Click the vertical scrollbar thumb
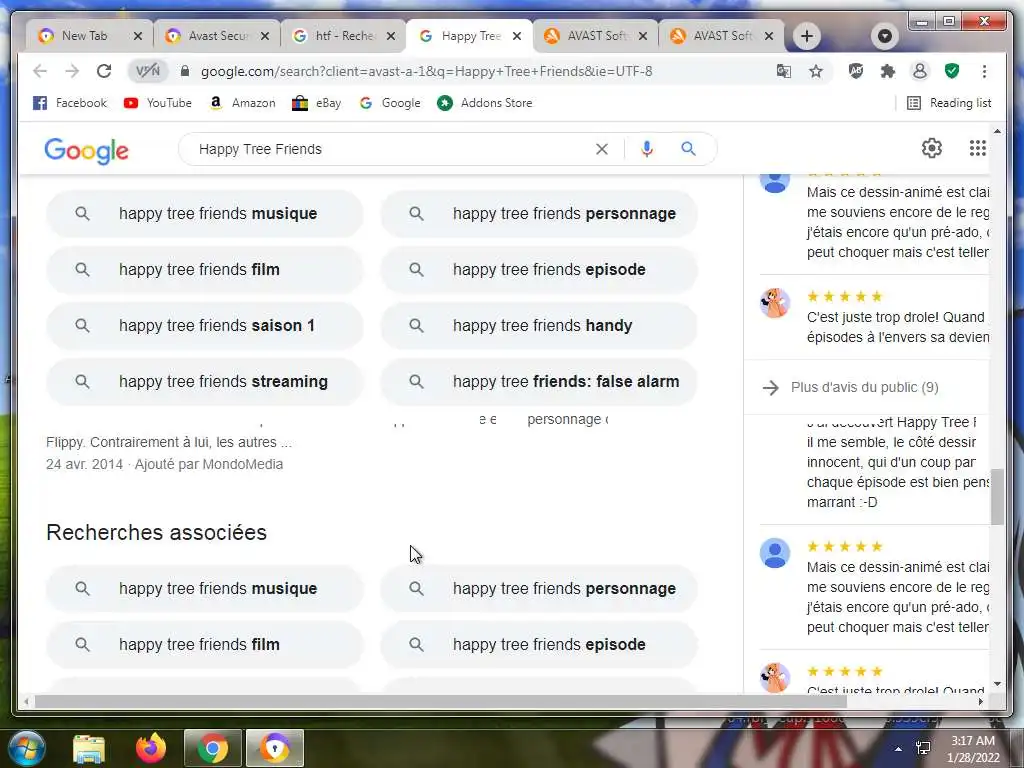 tap(997, 496)
